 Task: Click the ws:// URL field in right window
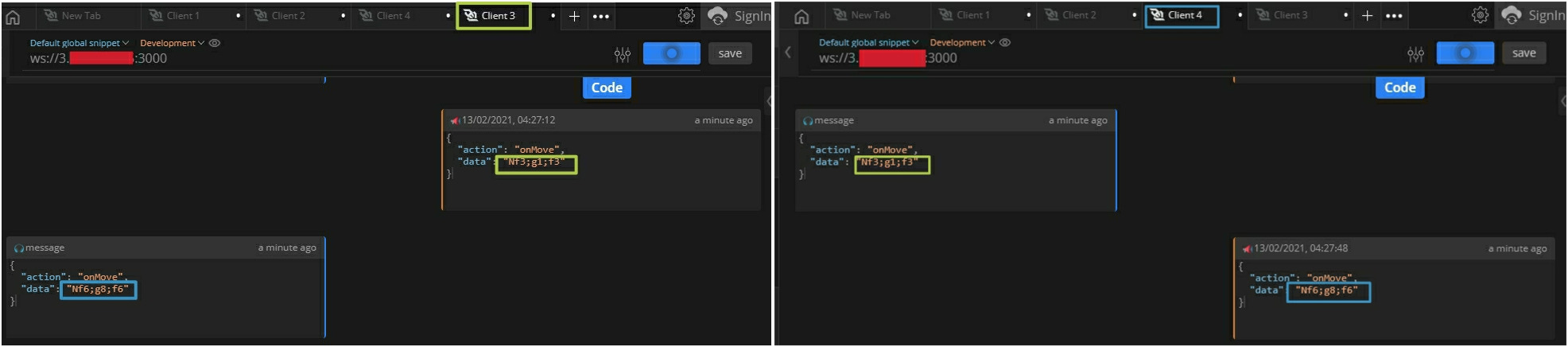[x=888, y=58]
